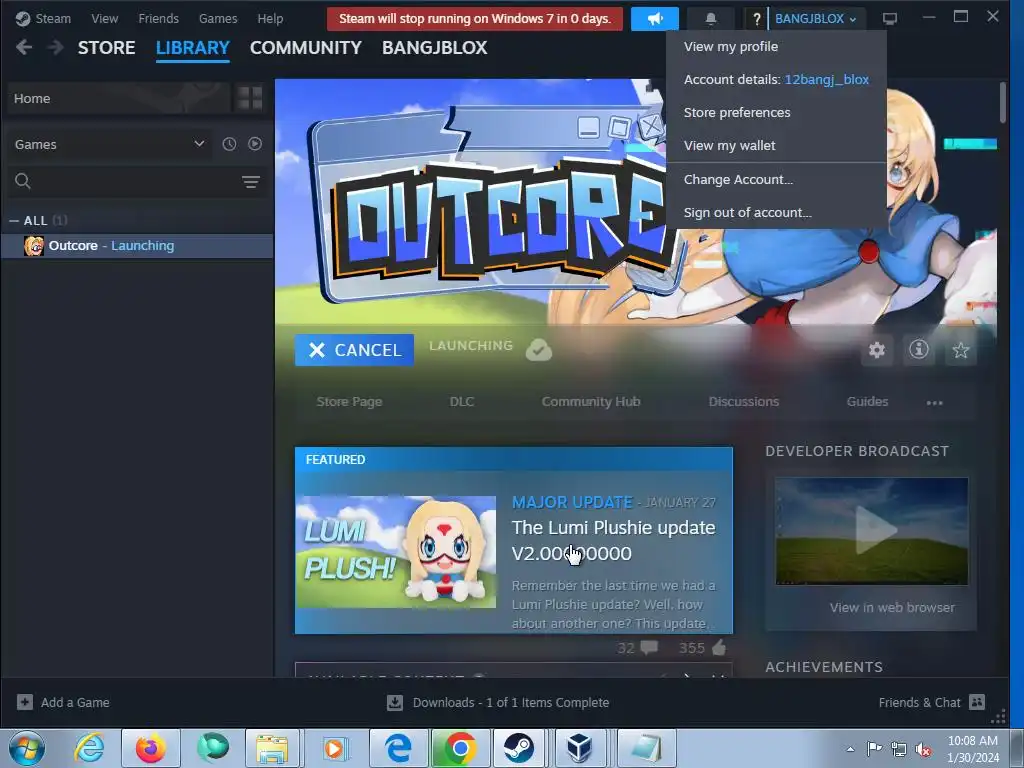This screenshot has height=768, width=1024.
Task: Open game settings gear icon
Action: pyautogui.click(x=876, y=350)
